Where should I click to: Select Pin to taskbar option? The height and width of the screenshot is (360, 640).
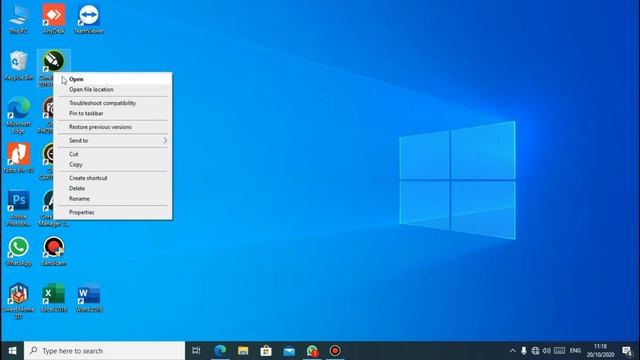pyautogui.click(x=113, y=113)
